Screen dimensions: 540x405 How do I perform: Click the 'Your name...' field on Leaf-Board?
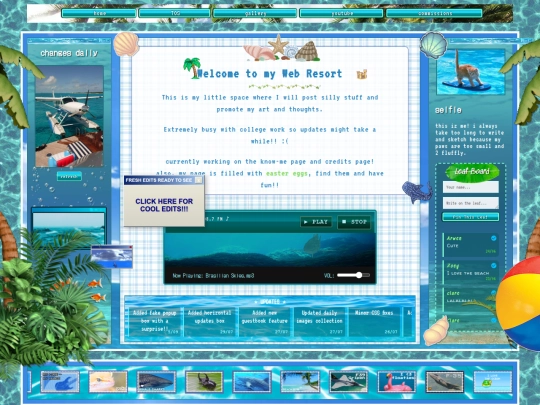pyautogui.click(x=470, y=187)
